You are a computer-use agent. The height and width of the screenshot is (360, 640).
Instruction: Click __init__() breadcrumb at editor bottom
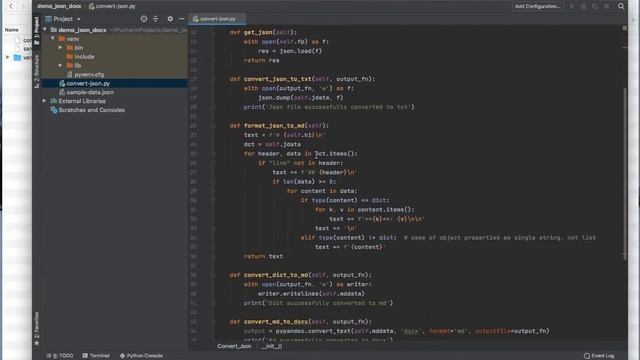pyautogui.click(x=272, y=346)
